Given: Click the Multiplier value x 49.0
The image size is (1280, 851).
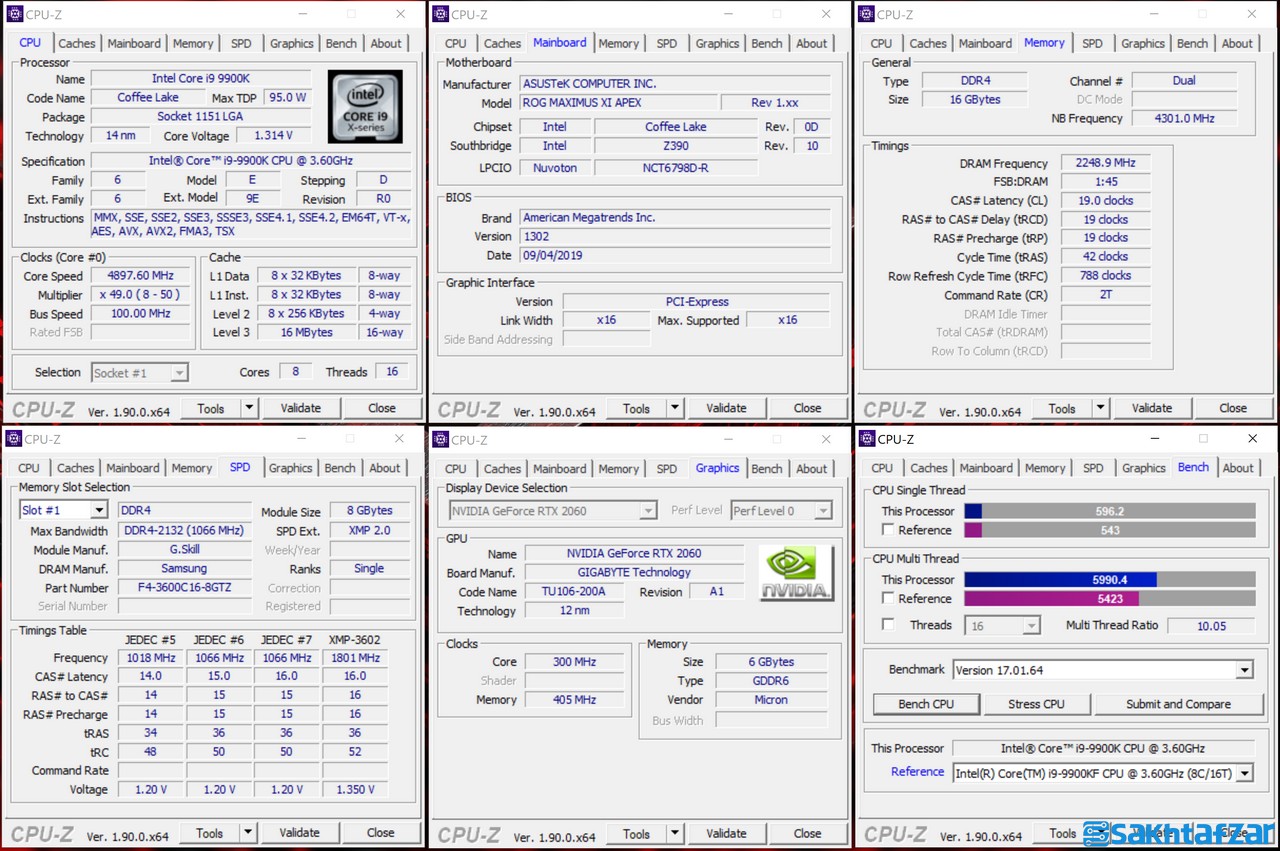Looking at the screenshot, I should click(x=139, y=295).
